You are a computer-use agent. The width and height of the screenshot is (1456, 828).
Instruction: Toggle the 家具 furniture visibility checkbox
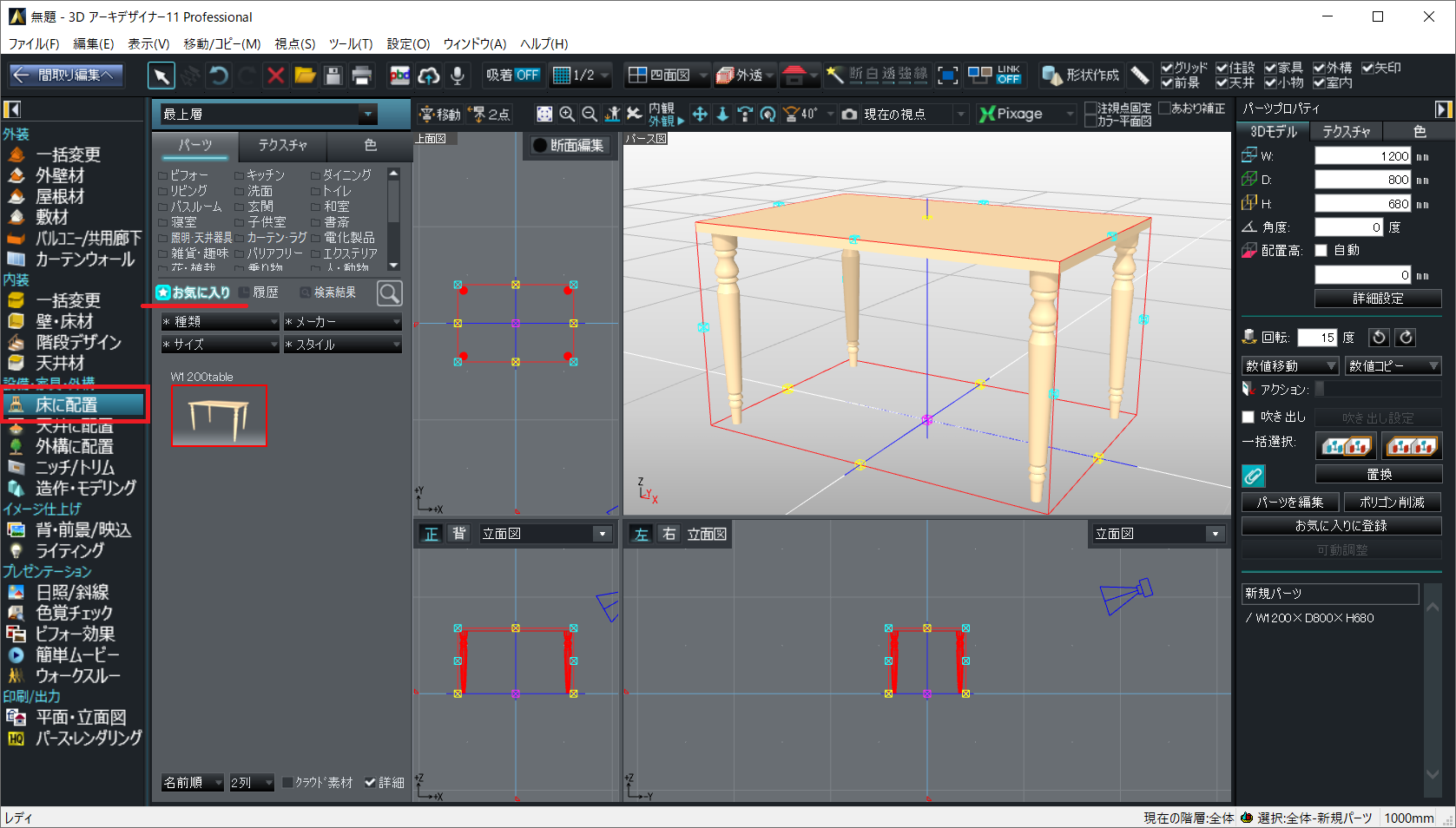[x=1271, y=68]
